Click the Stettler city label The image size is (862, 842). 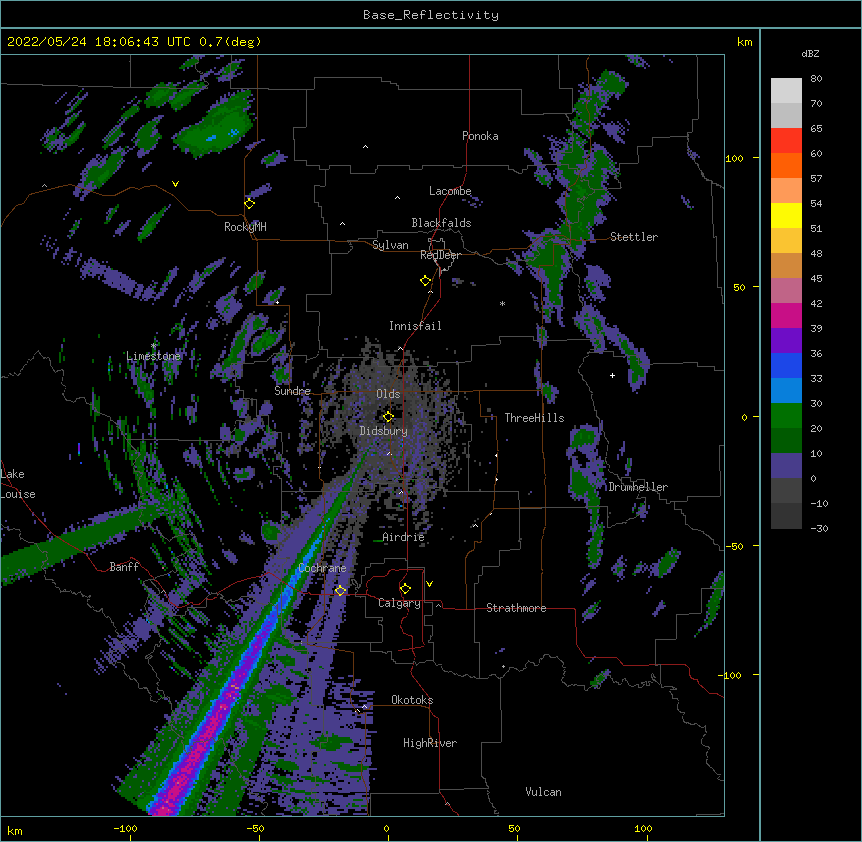[x=634, y=237]
